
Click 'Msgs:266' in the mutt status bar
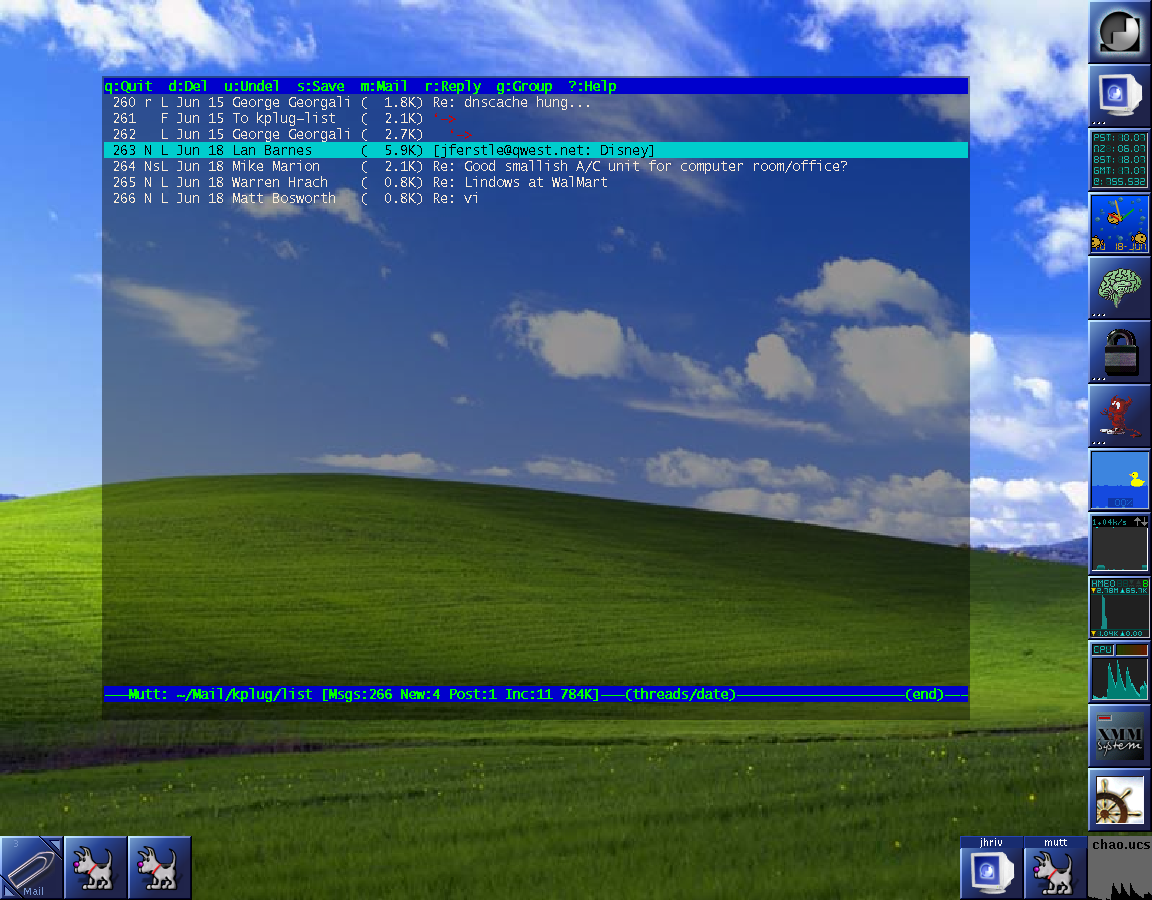pos(360,694)
